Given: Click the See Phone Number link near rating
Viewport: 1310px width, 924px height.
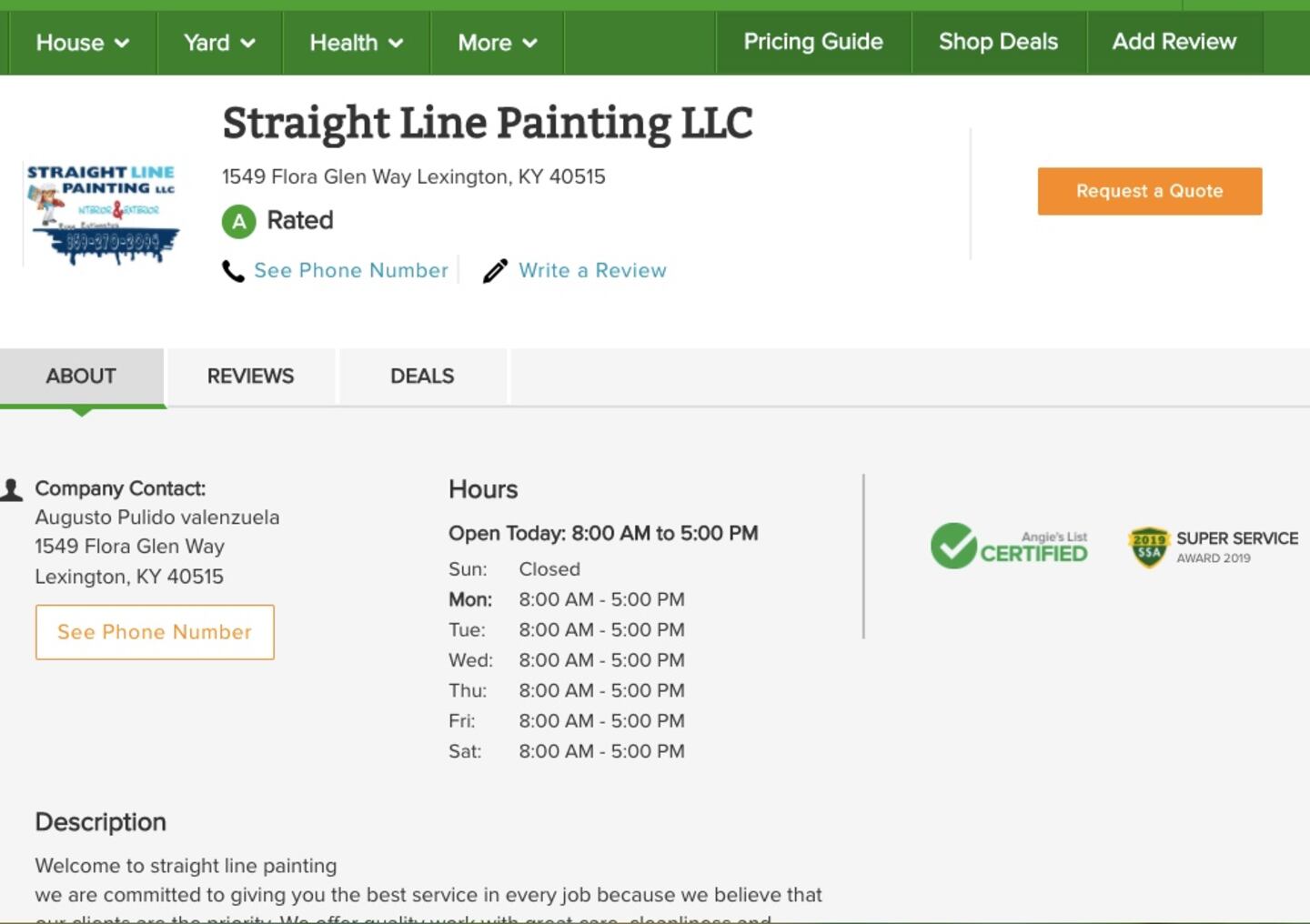Looking at the screenshot, I should coord(351,271).
